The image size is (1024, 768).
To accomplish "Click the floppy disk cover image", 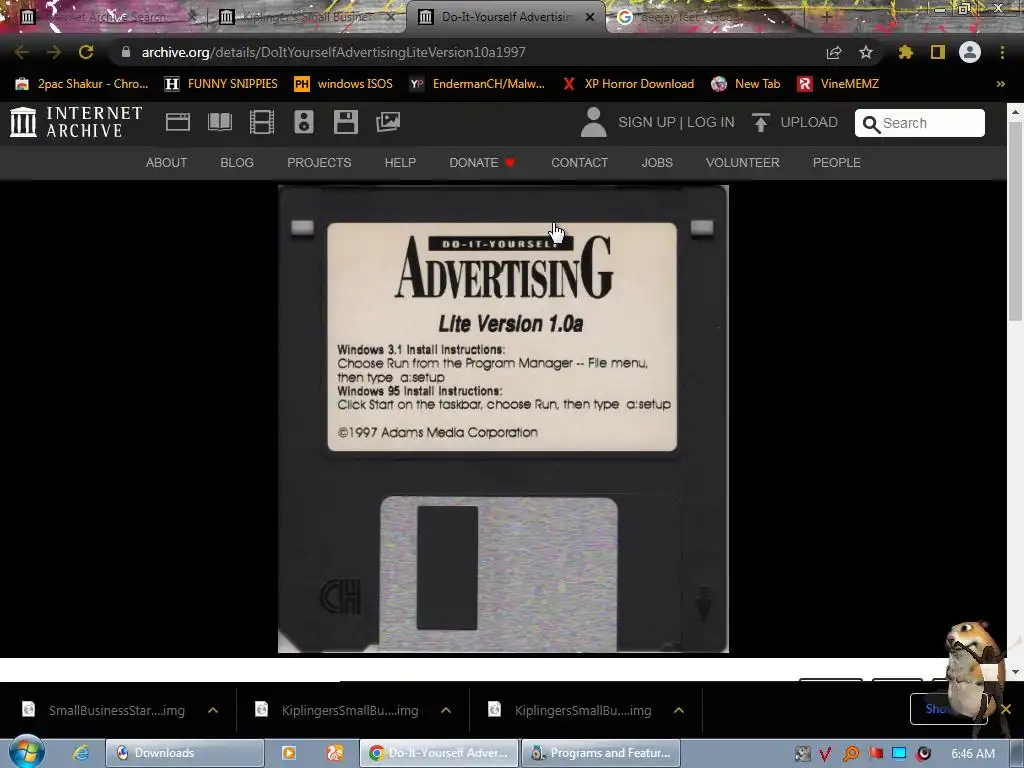I will pyautogui.click(x=503, y=419).
